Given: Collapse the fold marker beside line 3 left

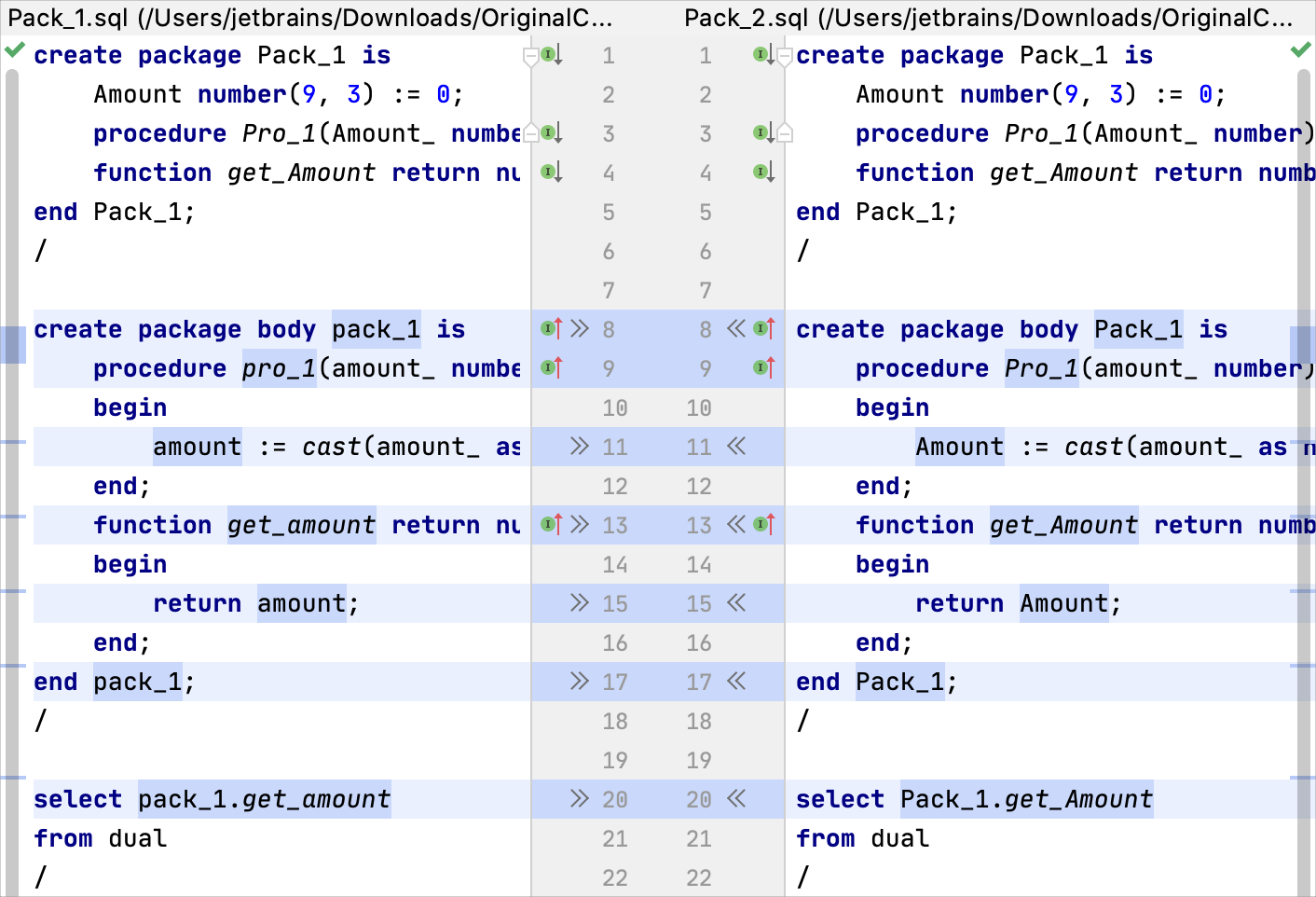Looking at the screenshot, I should (x=529, y=133).
